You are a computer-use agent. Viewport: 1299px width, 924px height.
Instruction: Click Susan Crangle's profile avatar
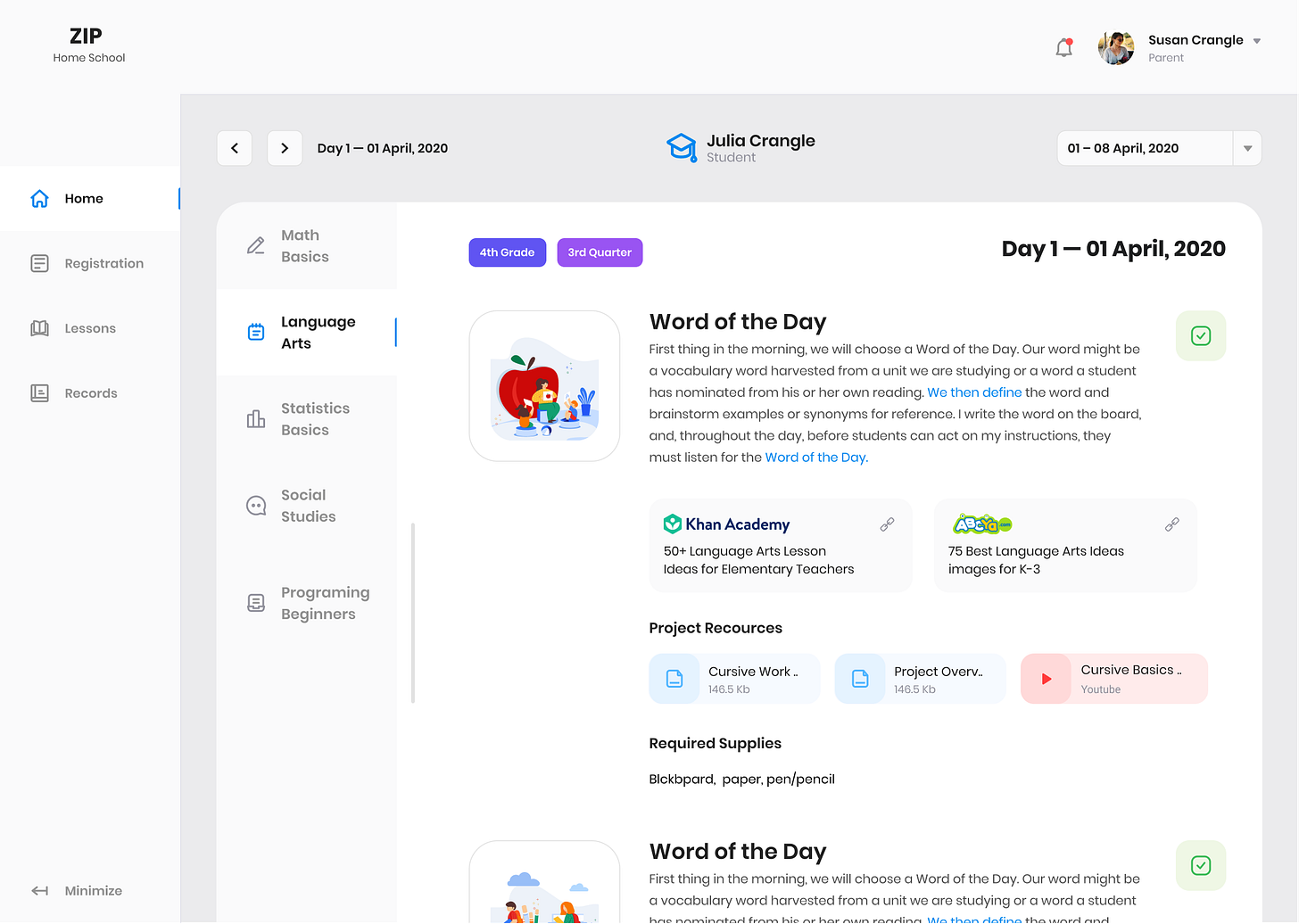click(1116, 48)
